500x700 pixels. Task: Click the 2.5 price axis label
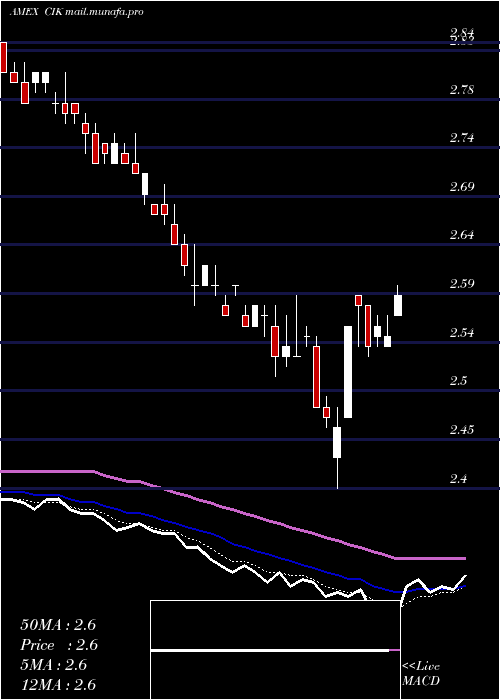pyautogui.click(x=460, y=381)
